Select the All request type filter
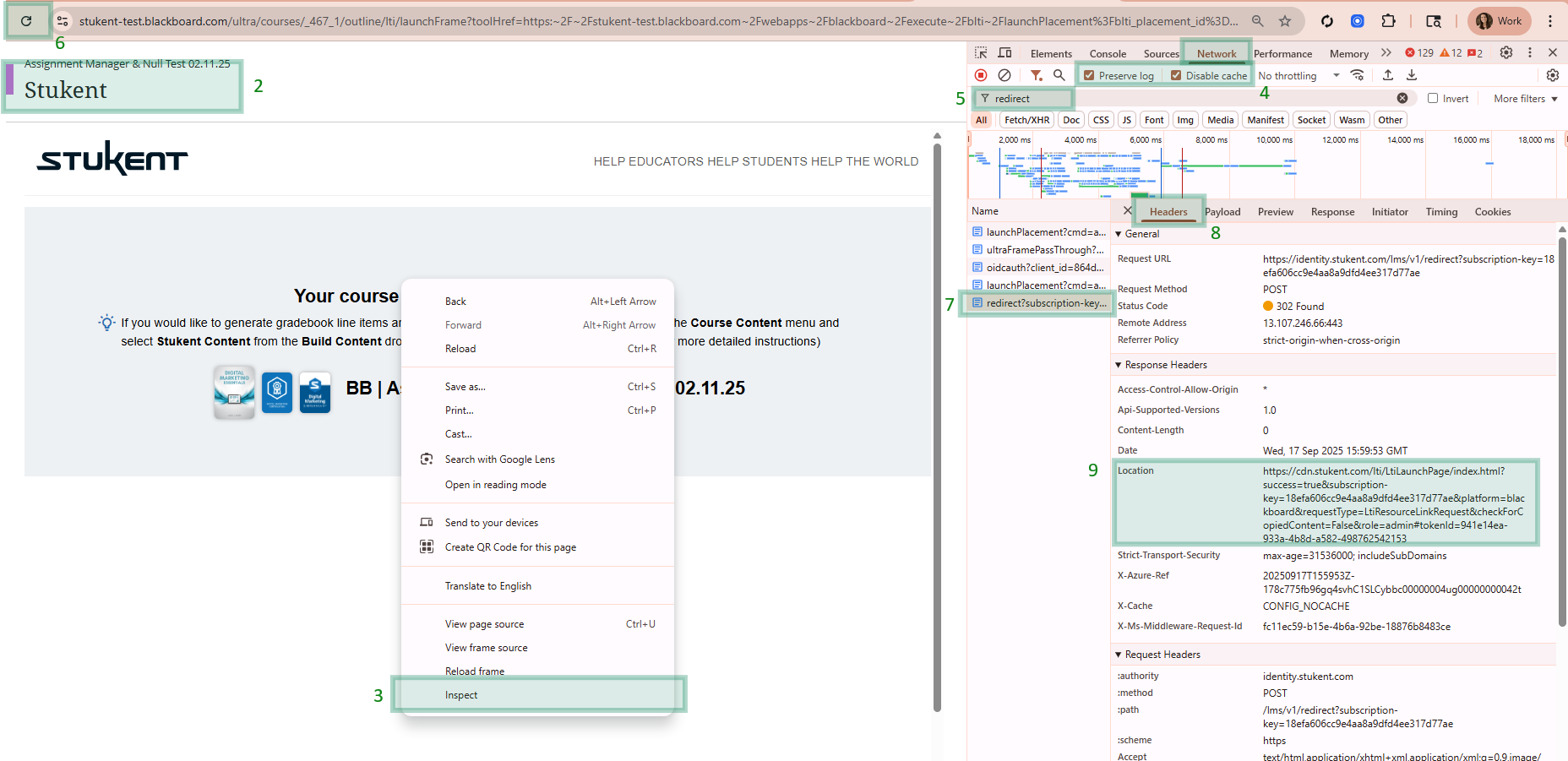 pos(981,120)
